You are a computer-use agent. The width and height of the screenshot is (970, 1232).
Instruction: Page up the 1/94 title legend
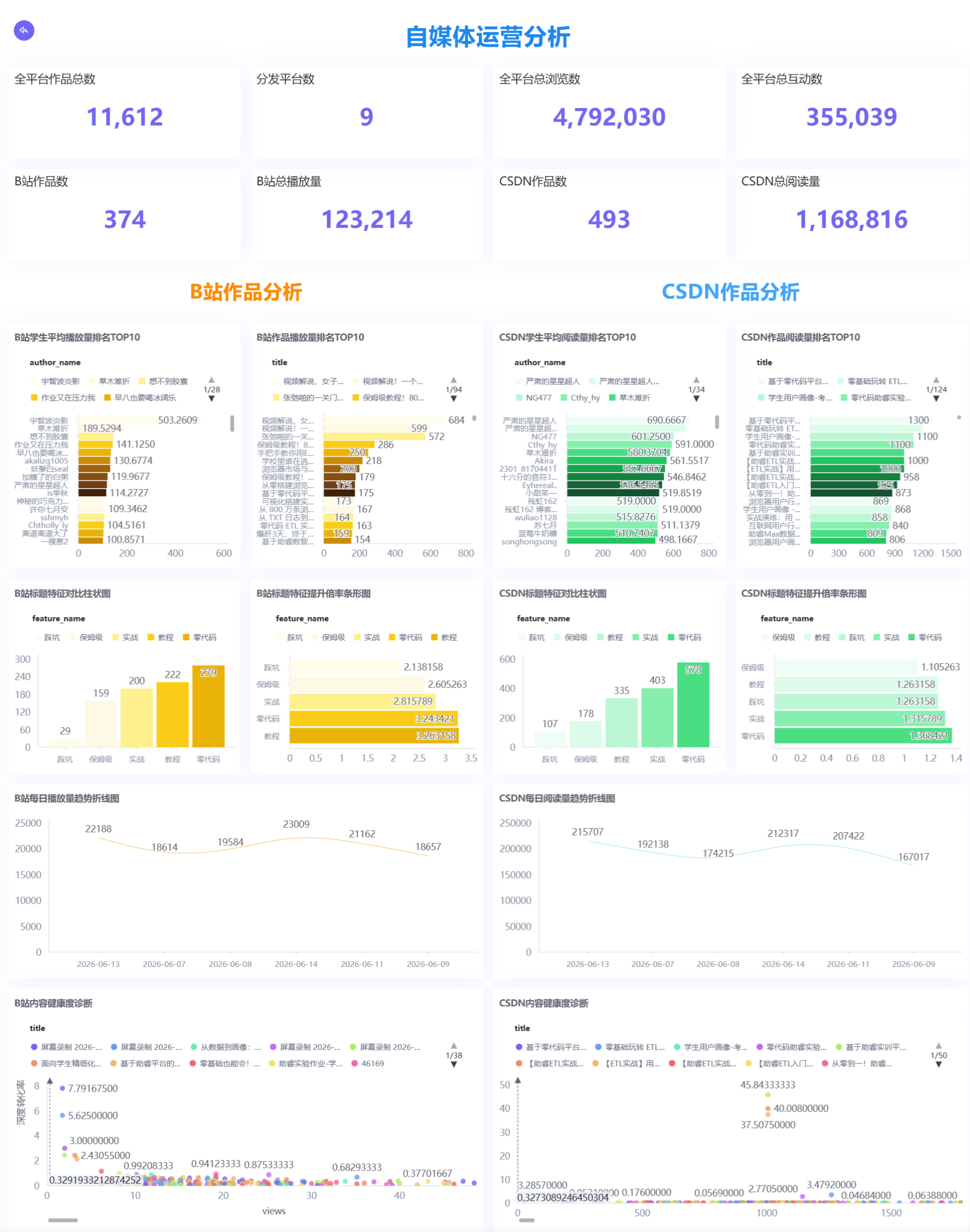click(454, 380)
